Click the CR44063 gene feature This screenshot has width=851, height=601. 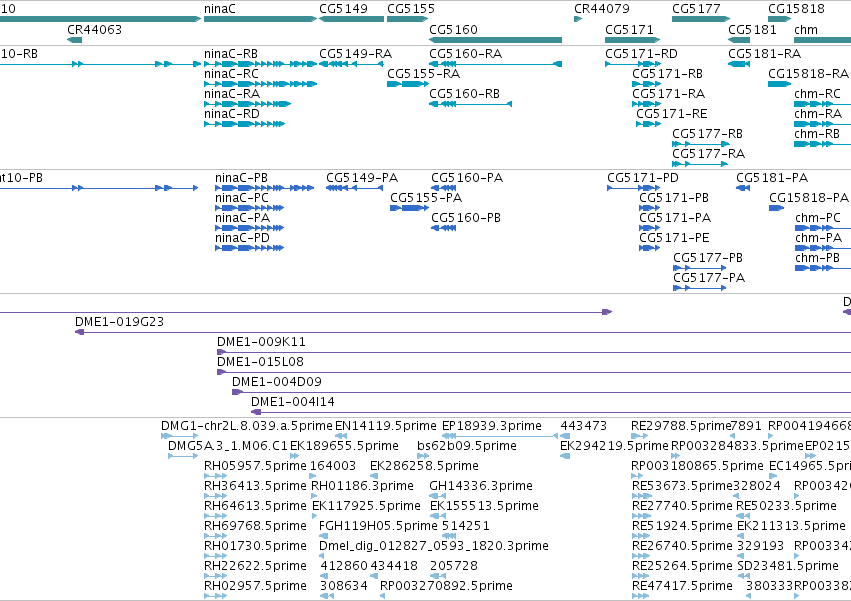coord(75,40)
